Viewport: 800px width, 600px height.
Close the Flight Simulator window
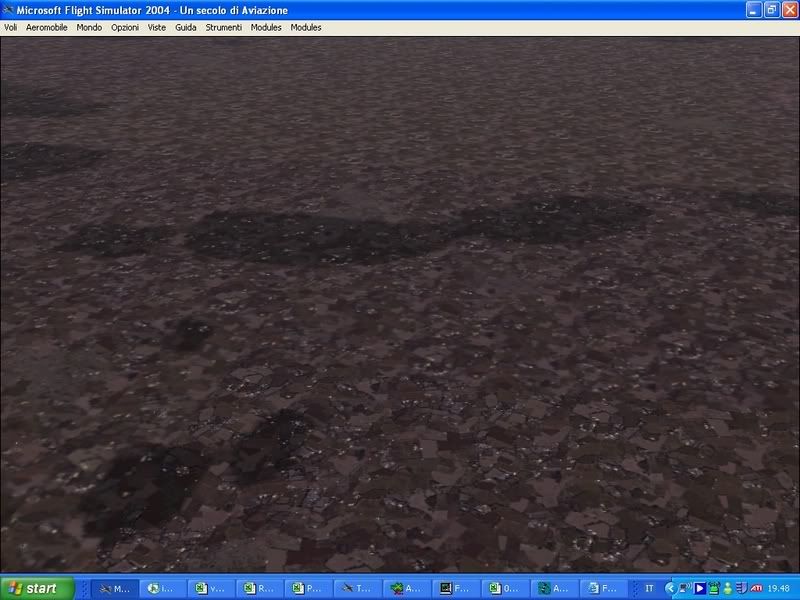click(789, 10)
